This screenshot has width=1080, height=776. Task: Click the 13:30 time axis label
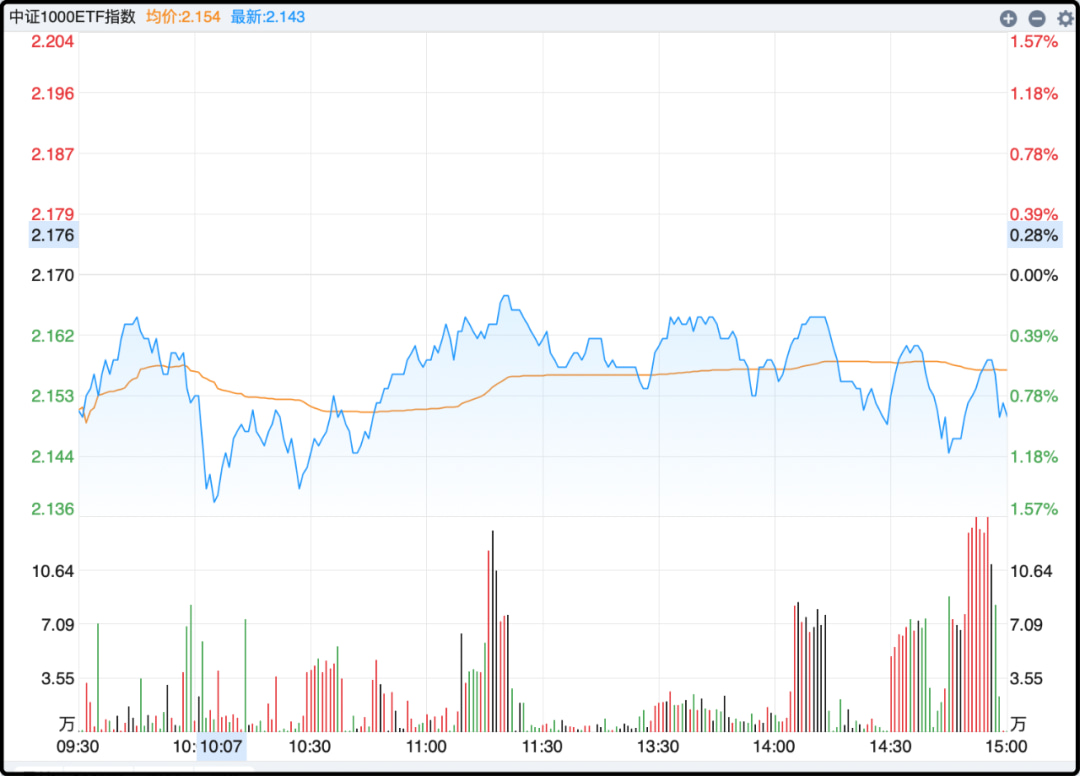658,747
